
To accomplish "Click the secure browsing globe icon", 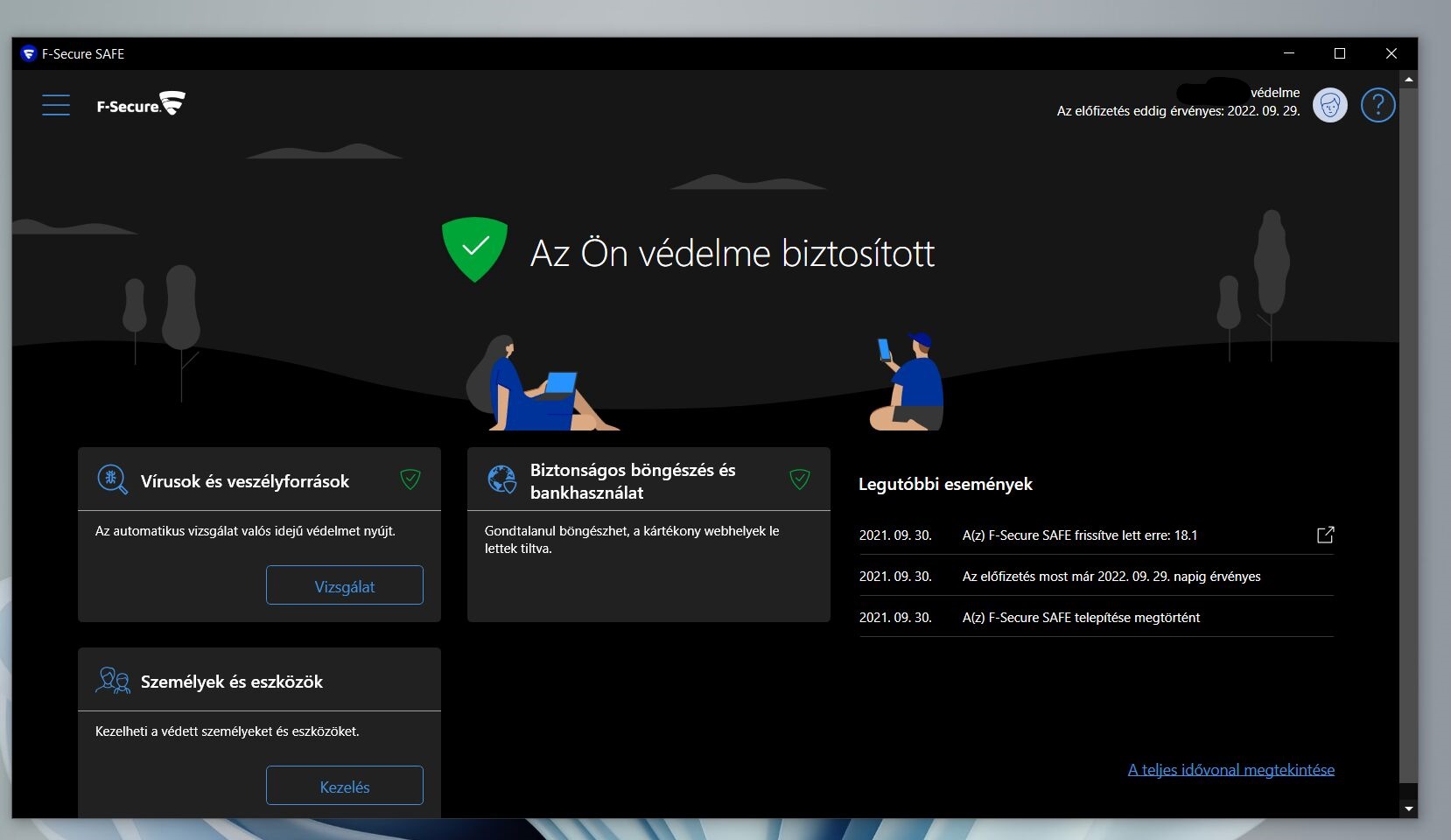I will click(x=501, y=479).
